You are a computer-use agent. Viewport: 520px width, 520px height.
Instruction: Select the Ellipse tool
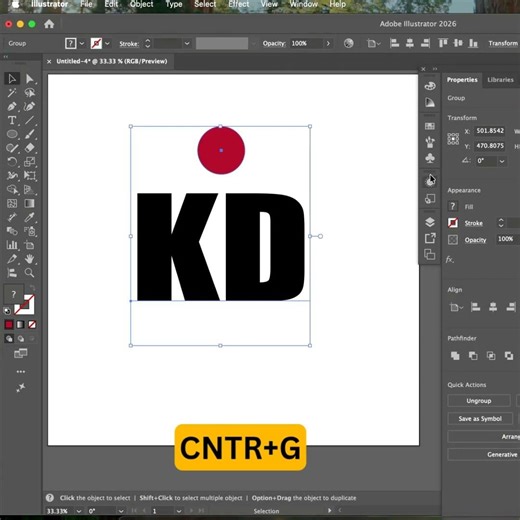pyautogui.click(x=12, y=134)
